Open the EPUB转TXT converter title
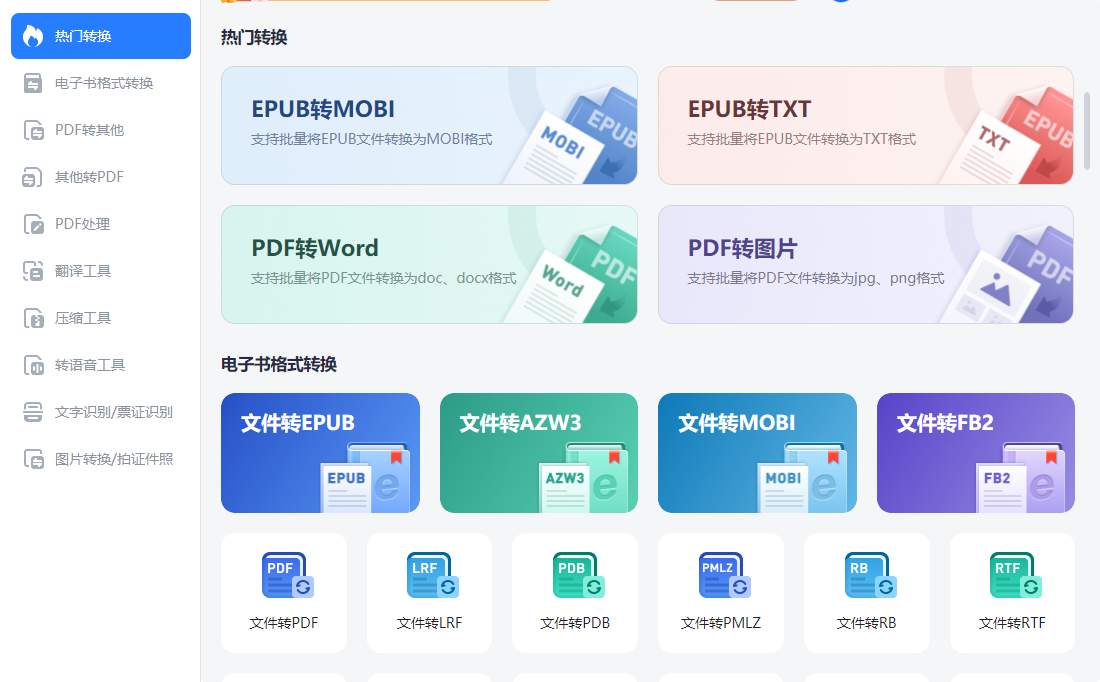 (749, 109)
